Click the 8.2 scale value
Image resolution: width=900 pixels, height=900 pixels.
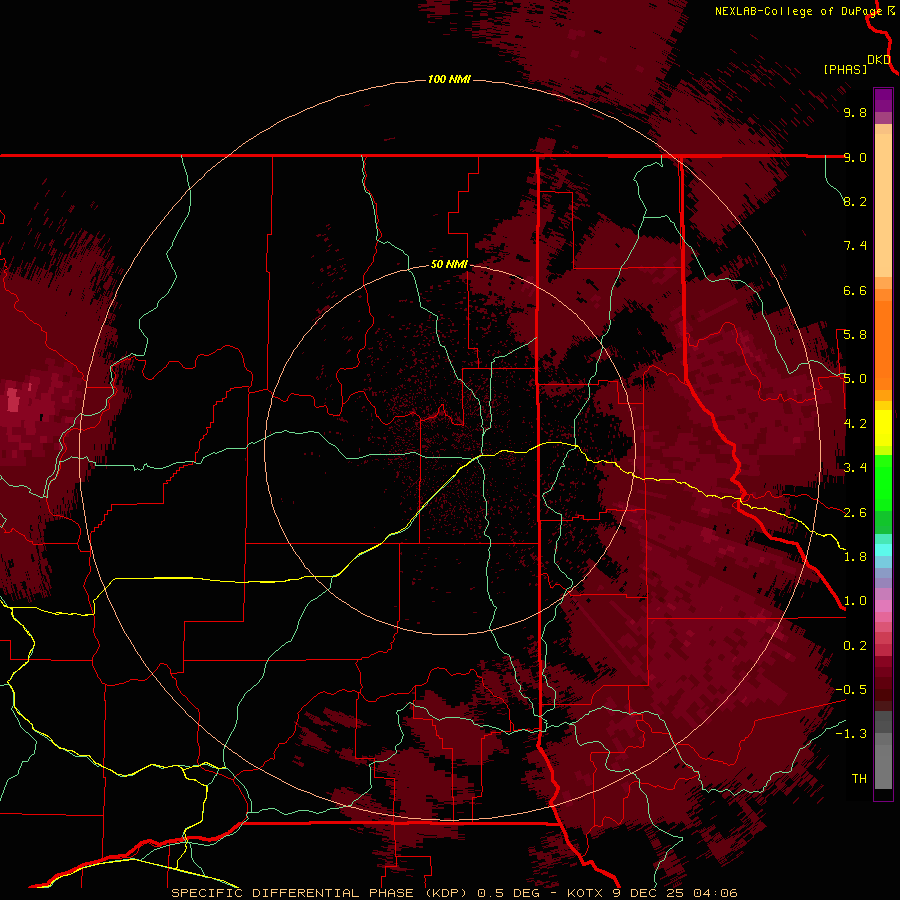(855, 201)
